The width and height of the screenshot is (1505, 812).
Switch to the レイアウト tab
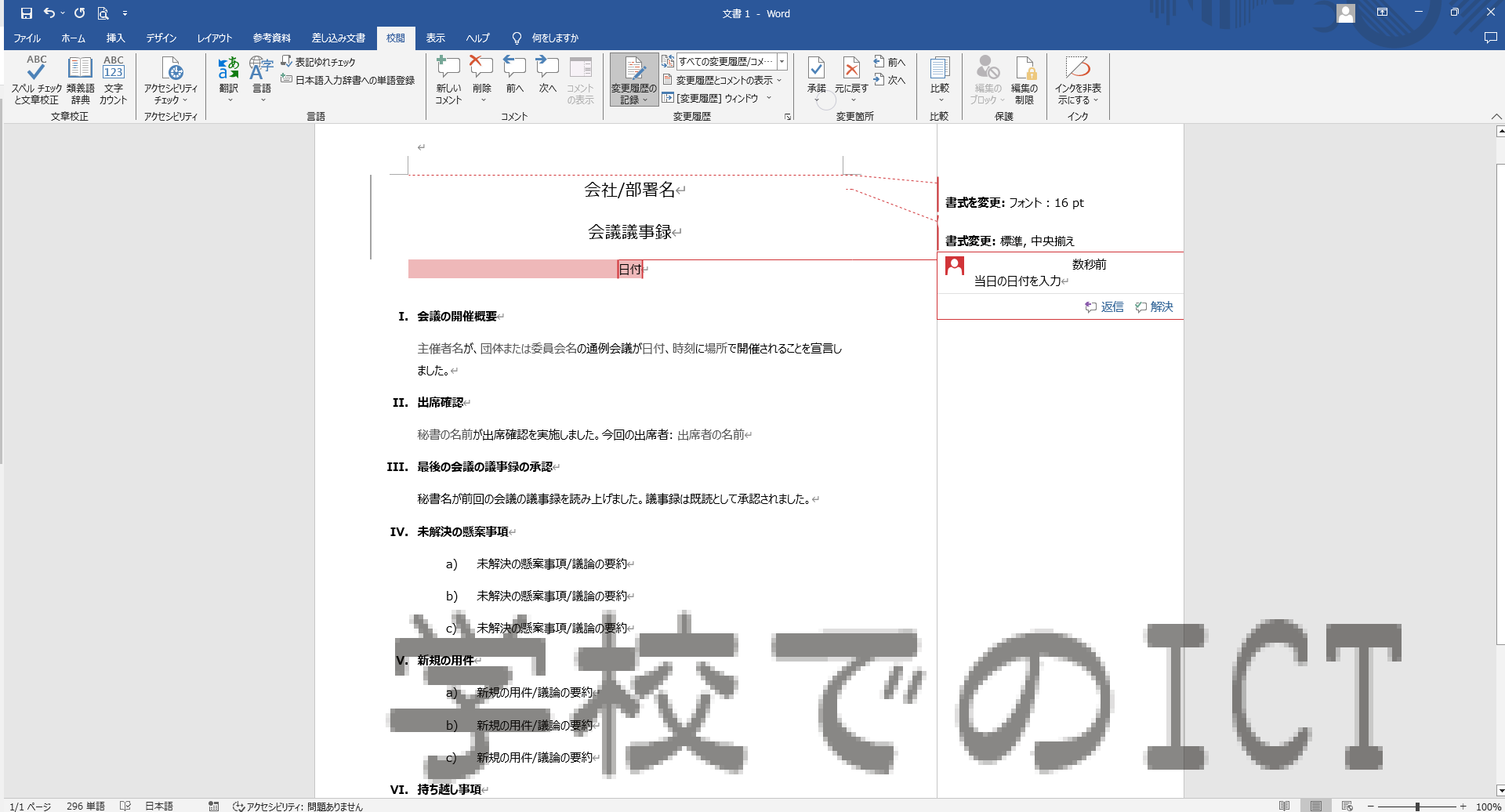point(214,38)
